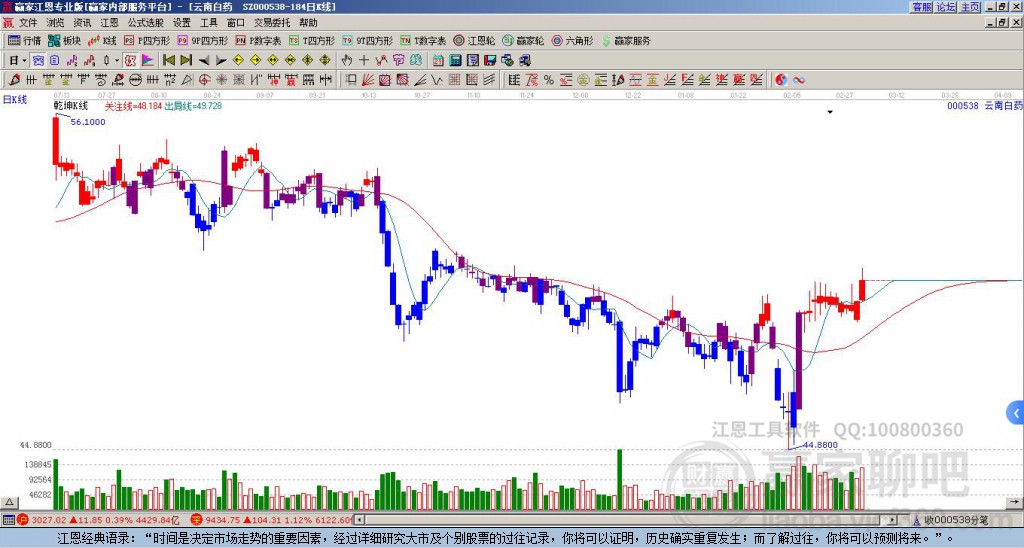Click the black left arrow icon
The width and height of the screenshot is (1024, 548).
(x=204, y=61)
